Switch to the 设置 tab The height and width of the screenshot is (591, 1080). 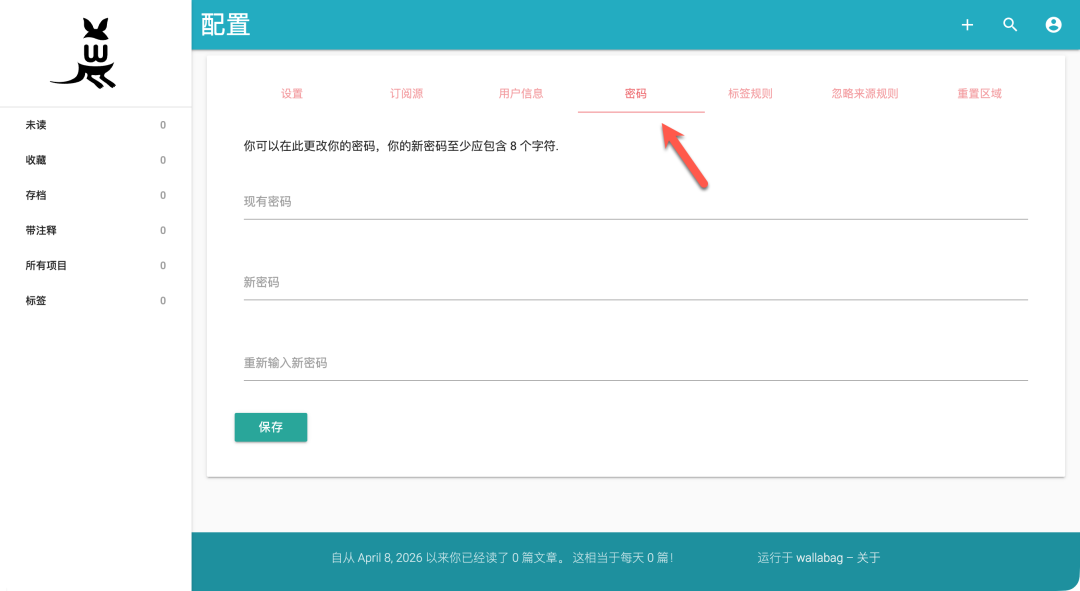(291, 94)
